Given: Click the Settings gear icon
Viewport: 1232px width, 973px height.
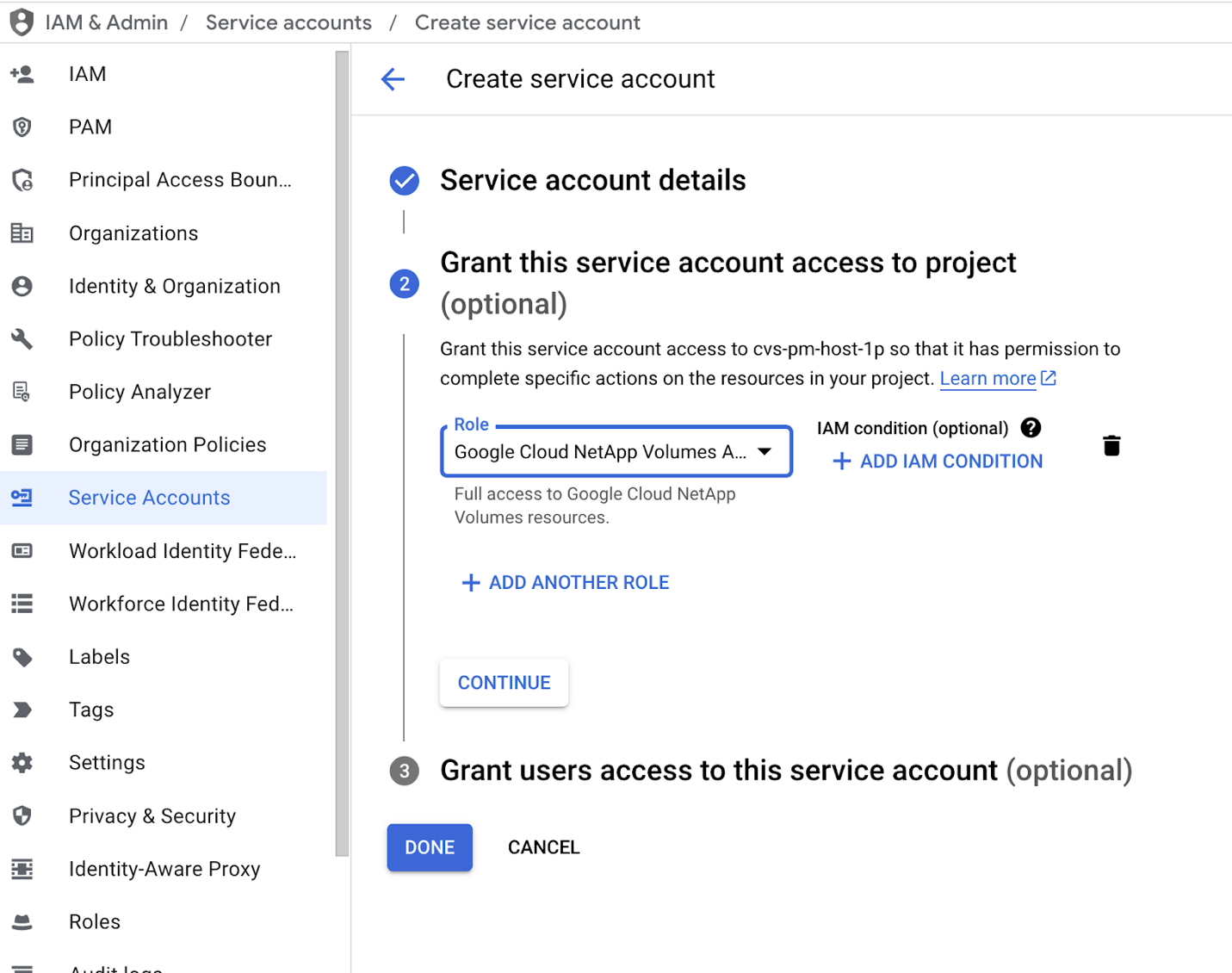Looking at the screenshot, I should coord(23,762).
